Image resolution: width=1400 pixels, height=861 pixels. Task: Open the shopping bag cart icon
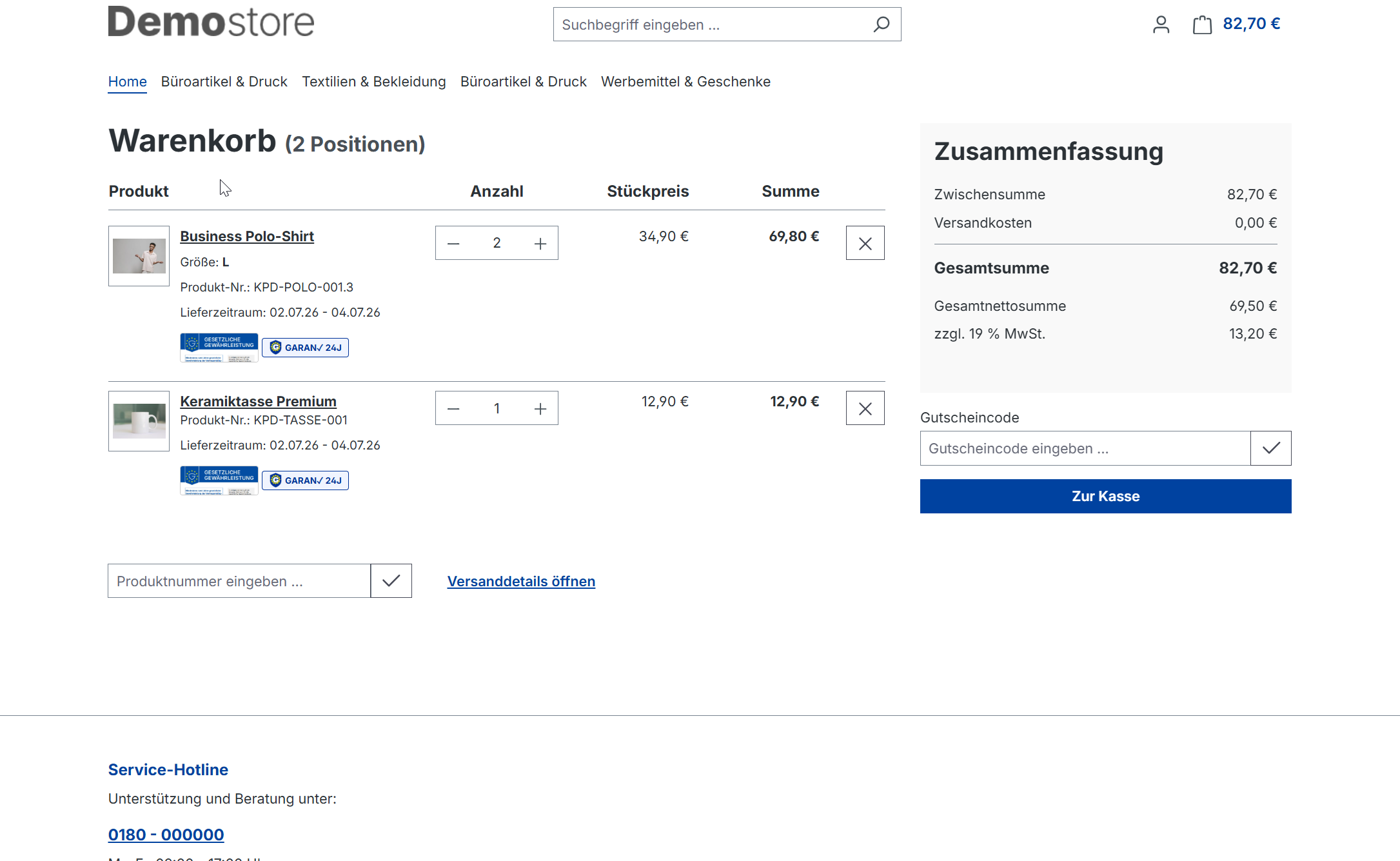click(1202, 25)
